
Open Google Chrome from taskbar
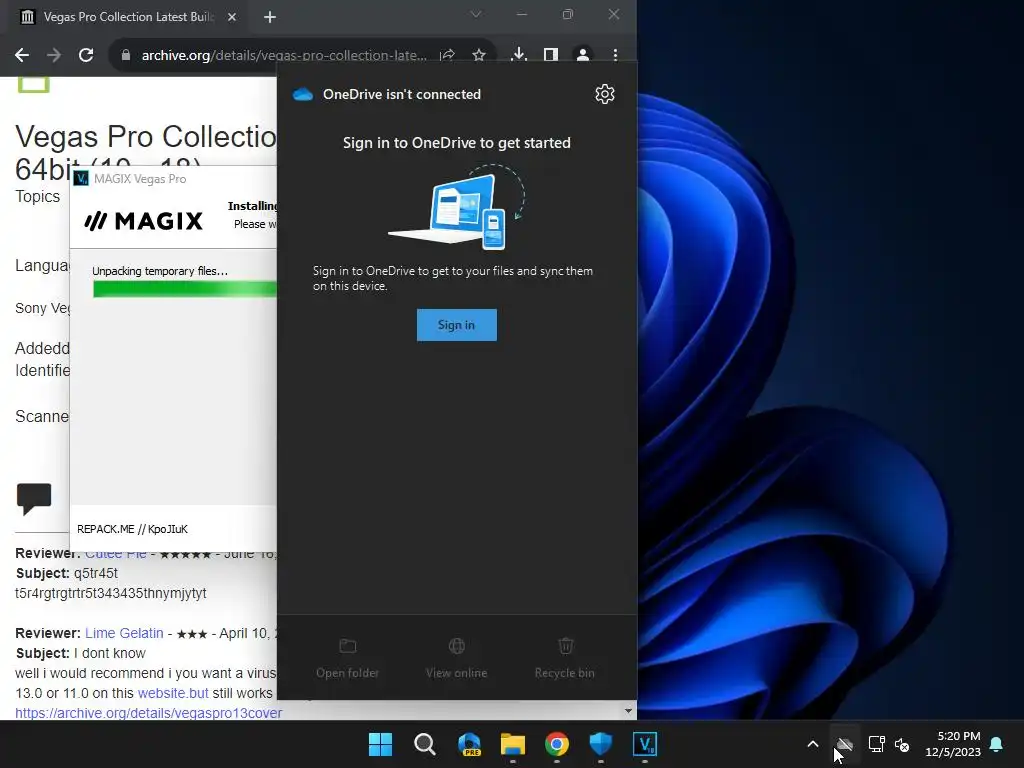click(556, 744)
